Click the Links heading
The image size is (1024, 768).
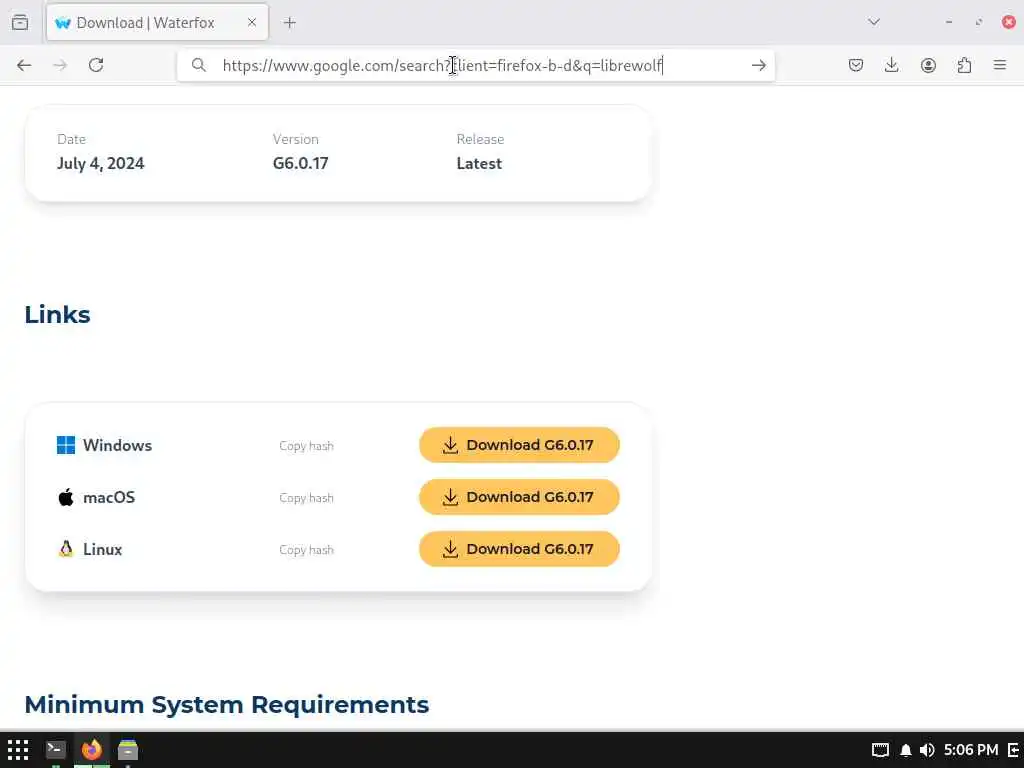(57, 315)
